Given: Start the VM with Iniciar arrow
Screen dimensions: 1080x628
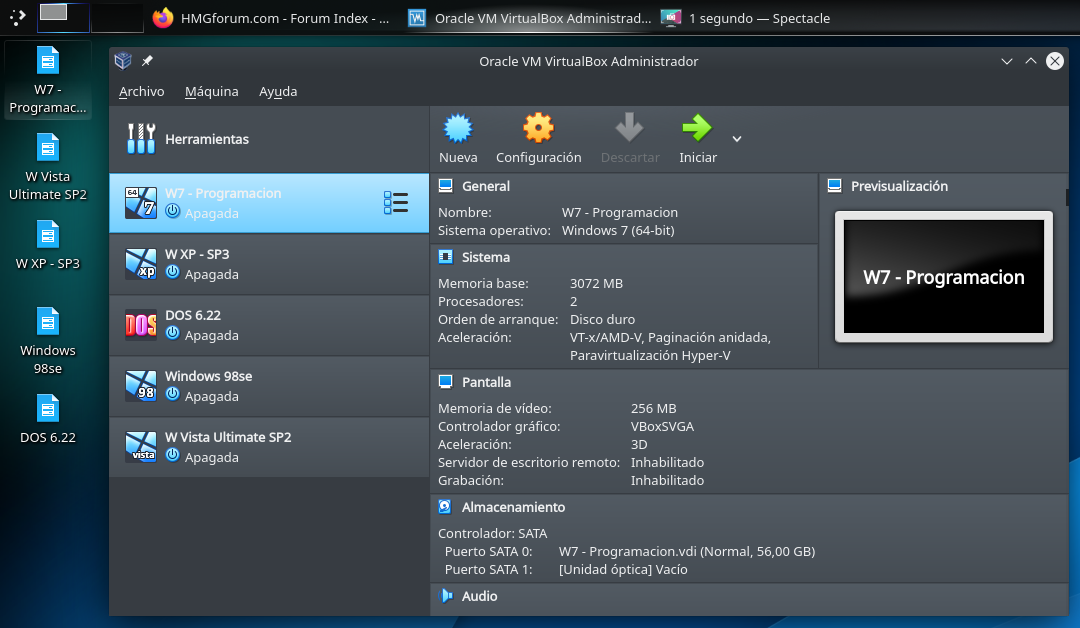Looking at the screenshot, I should tap(697, 128).
